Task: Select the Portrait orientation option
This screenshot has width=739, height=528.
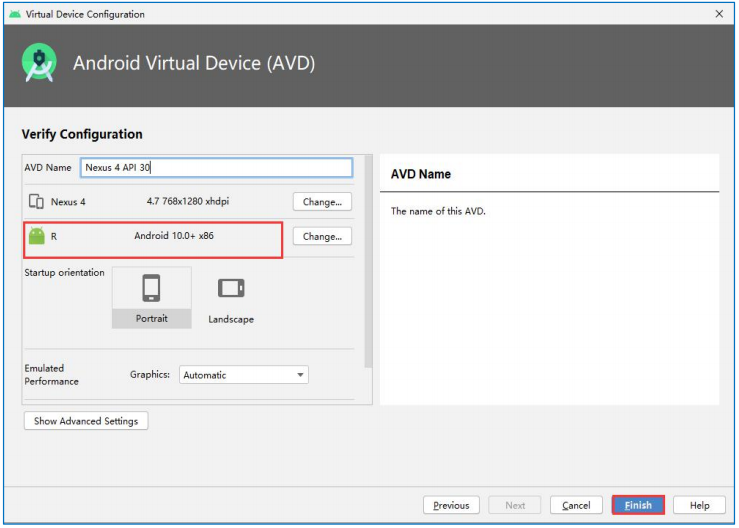Action: click(x=152, y=297)
